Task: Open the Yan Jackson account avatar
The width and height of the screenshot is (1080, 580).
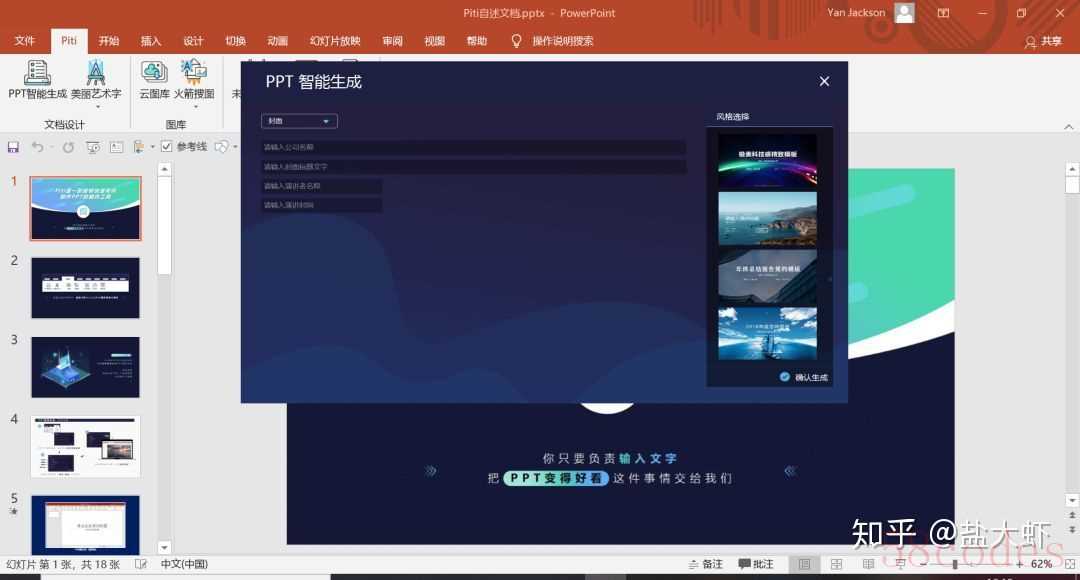Action: pyautogui.click(x=904, y=12)
